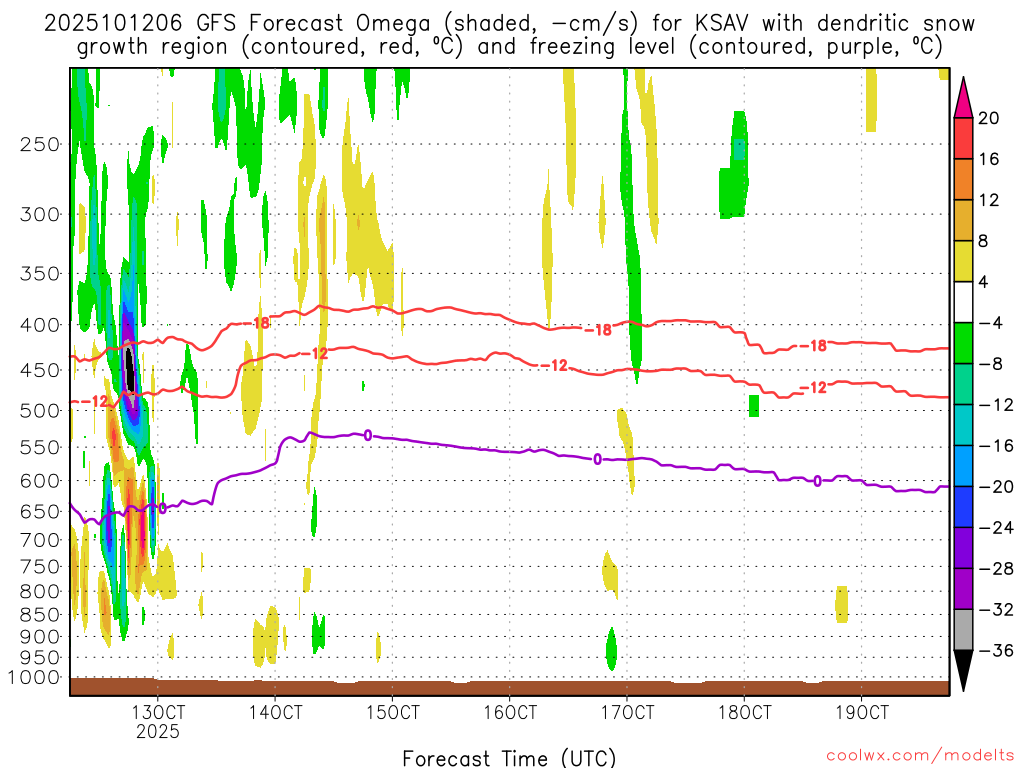Screen dimensions: 1024x768
Task: Click the purple 0 freezing label near 148CT
Action: click(x=368, y=435)
